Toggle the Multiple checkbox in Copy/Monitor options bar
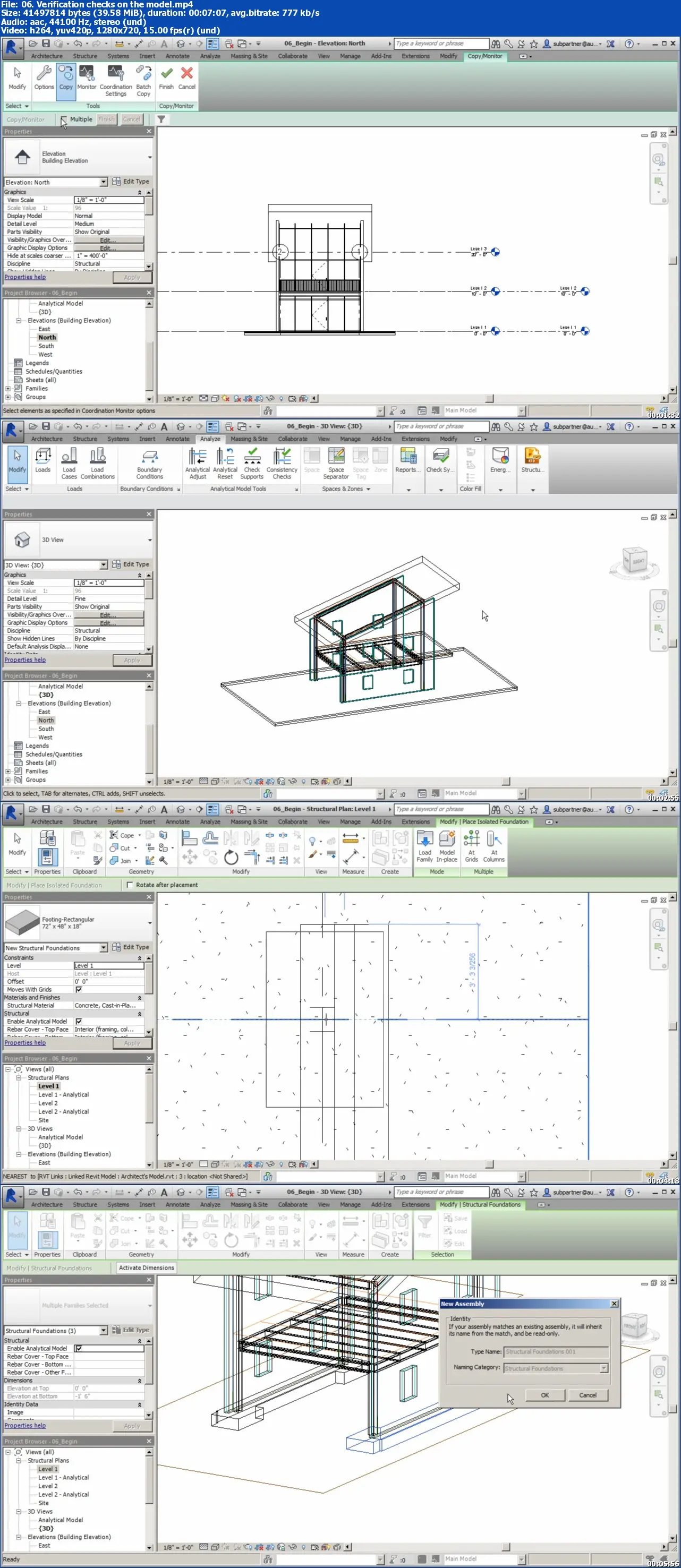 [x=65, y=119]
